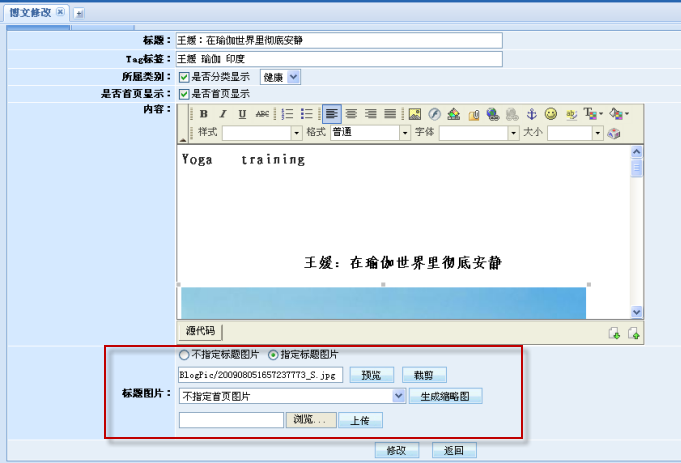Click the 源代码 source view tab

click(202, 332)
